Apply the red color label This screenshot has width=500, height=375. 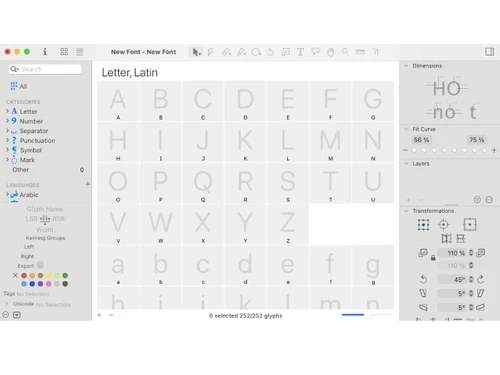point(24,275)
